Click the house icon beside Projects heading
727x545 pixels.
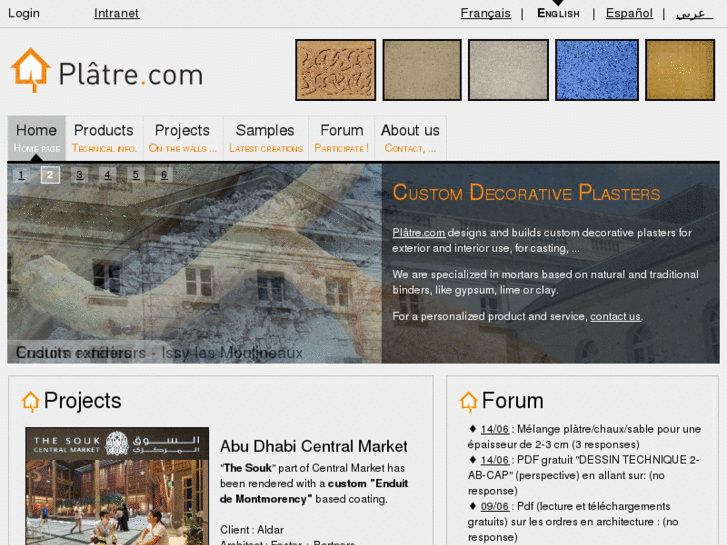coord(31,402)
